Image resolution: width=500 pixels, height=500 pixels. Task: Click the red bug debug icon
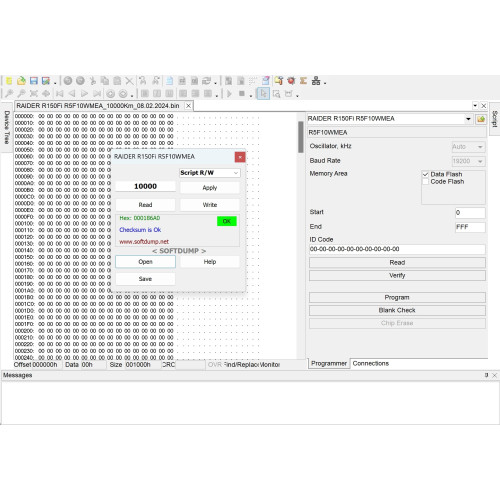(291, 81)
